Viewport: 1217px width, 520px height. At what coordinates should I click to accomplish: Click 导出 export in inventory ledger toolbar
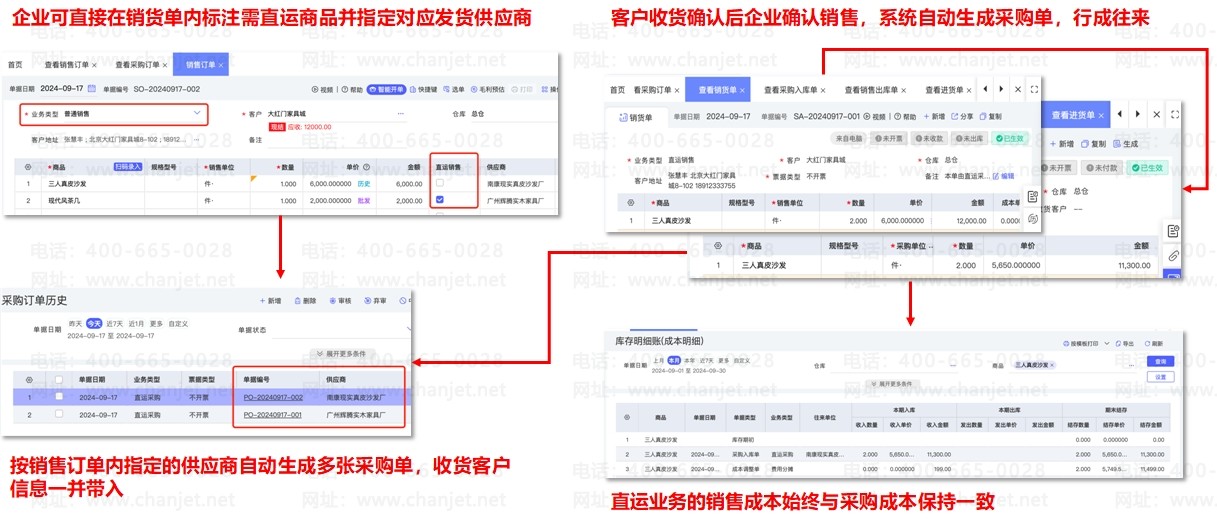1125,344
